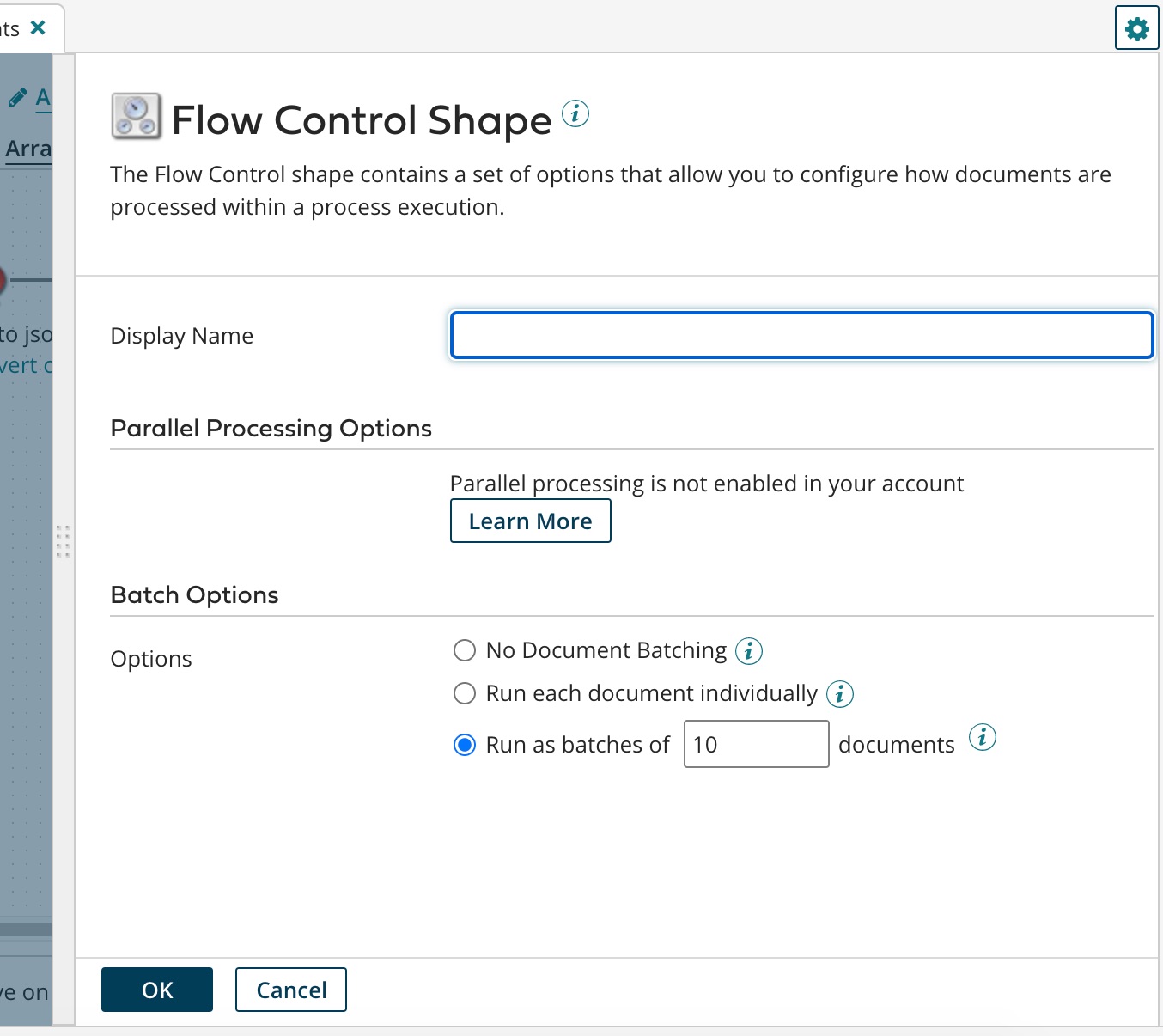
Task: Click the partially visible 'vert' link on canvas
Action: pos(24,366)
